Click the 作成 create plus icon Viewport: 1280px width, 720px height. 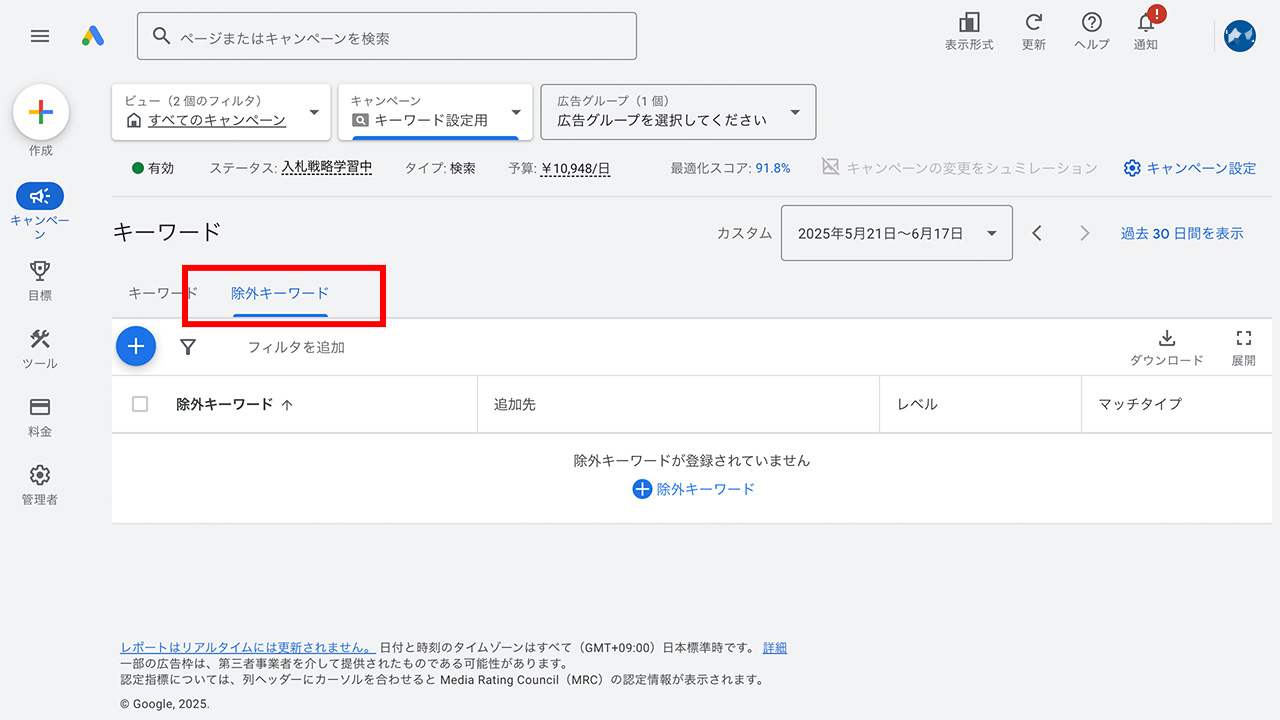point(40,111)
